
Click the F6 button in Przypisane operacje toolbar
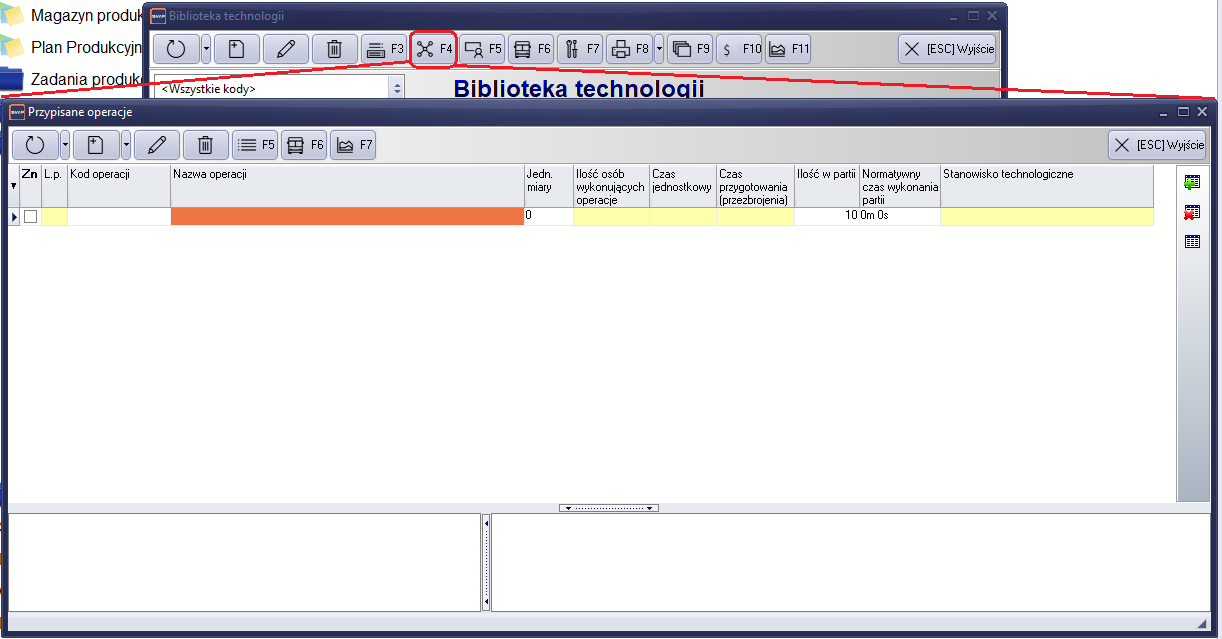(304, 145)
